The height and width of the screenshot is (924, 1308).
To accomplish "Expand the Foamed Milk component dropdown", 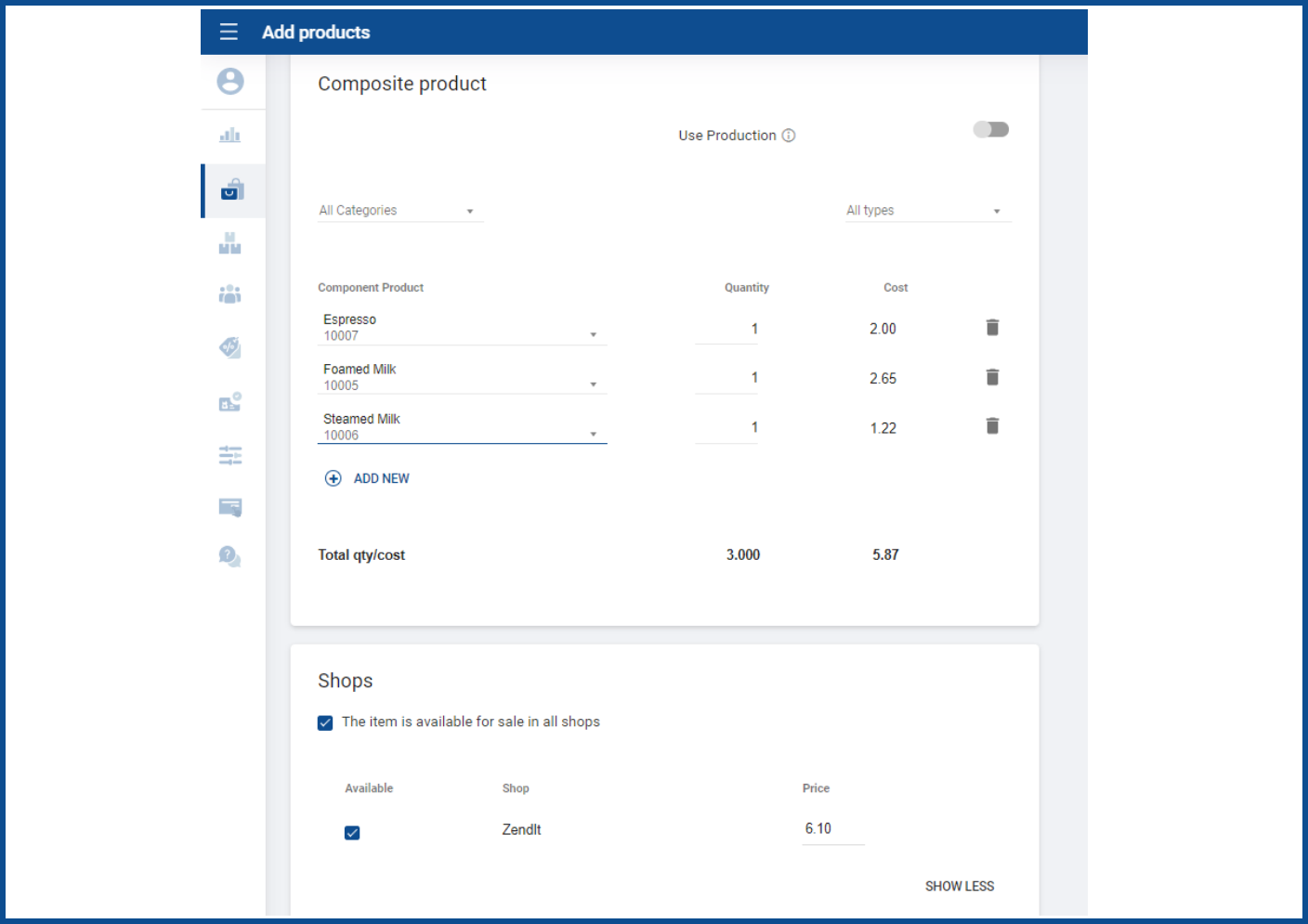I will tap(593, 384).
